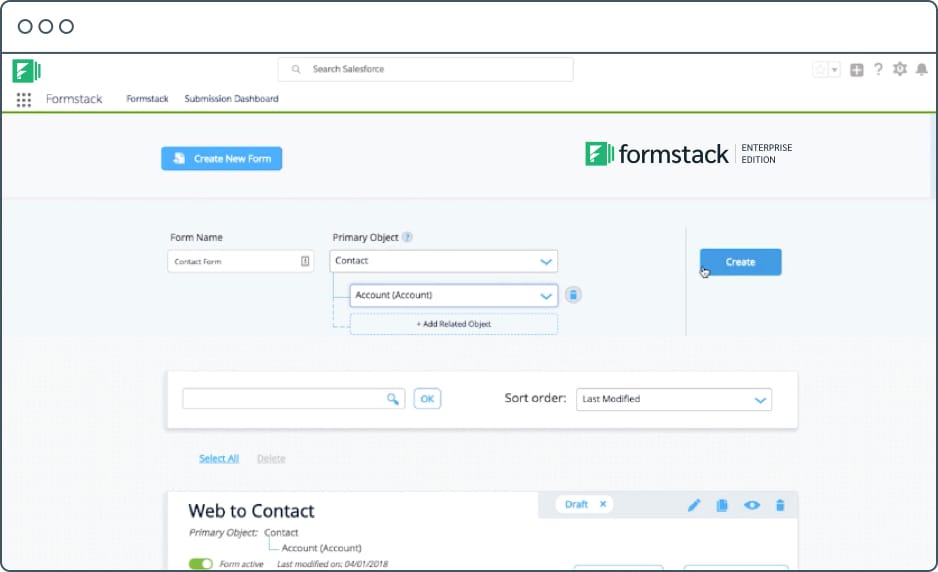This screenshot has width=938, height=572.
Task: Click the Formstack app name label
Action: [74, 99]
